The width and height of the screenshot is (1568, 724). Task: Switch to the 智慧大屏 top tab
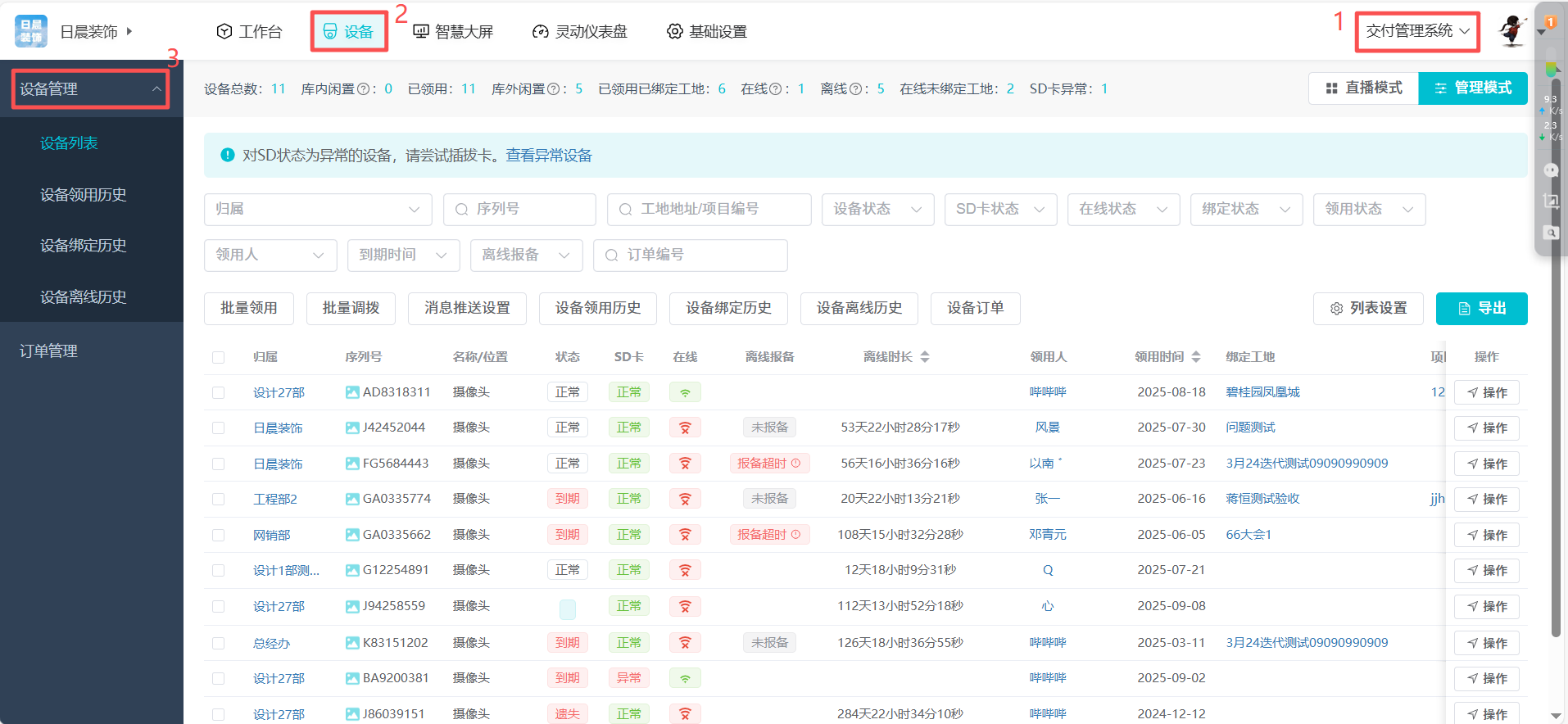(453, 31)
